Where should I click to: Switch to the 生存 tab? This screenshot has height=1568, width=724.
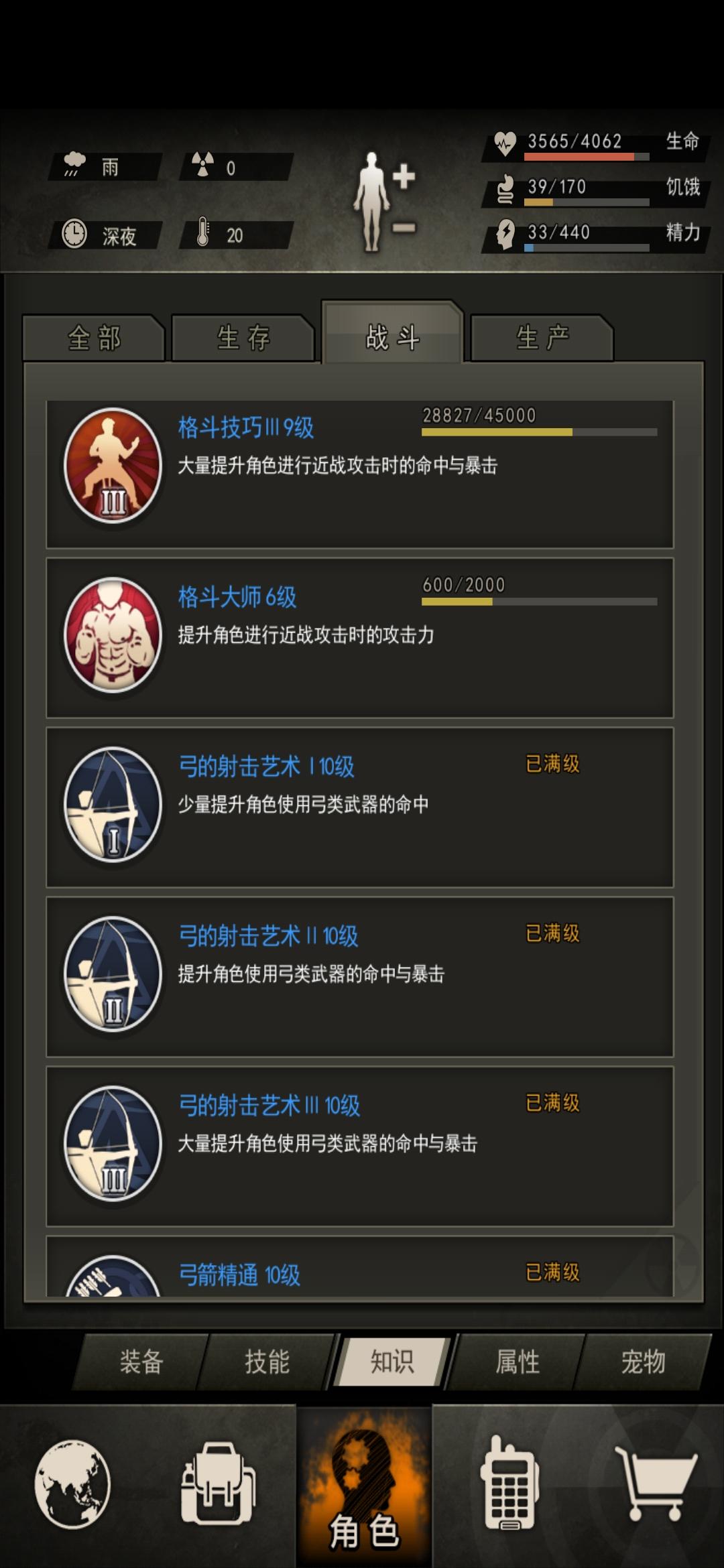243,338
